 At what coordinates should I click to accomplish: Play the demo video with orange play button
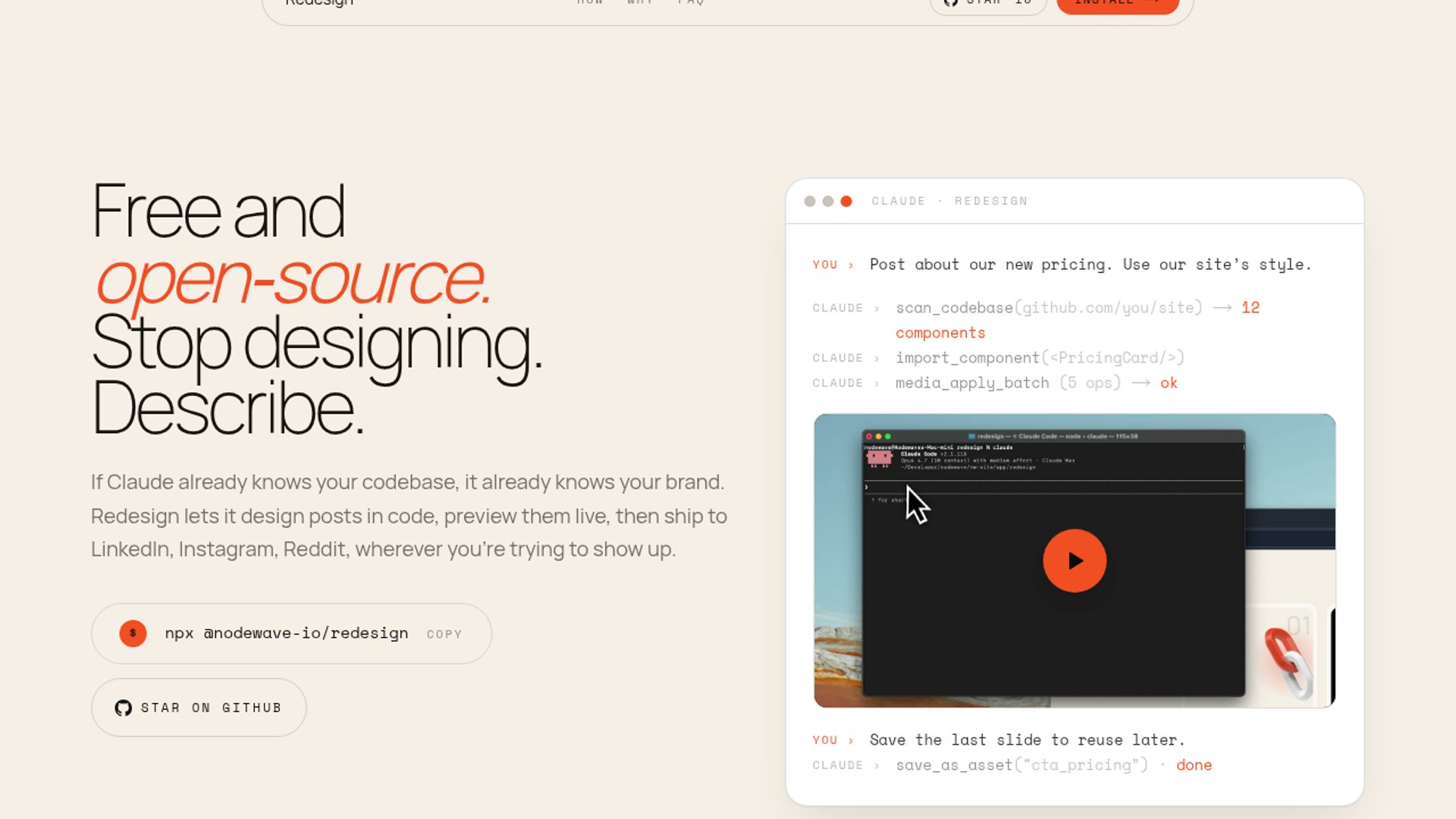(1074, 560)
